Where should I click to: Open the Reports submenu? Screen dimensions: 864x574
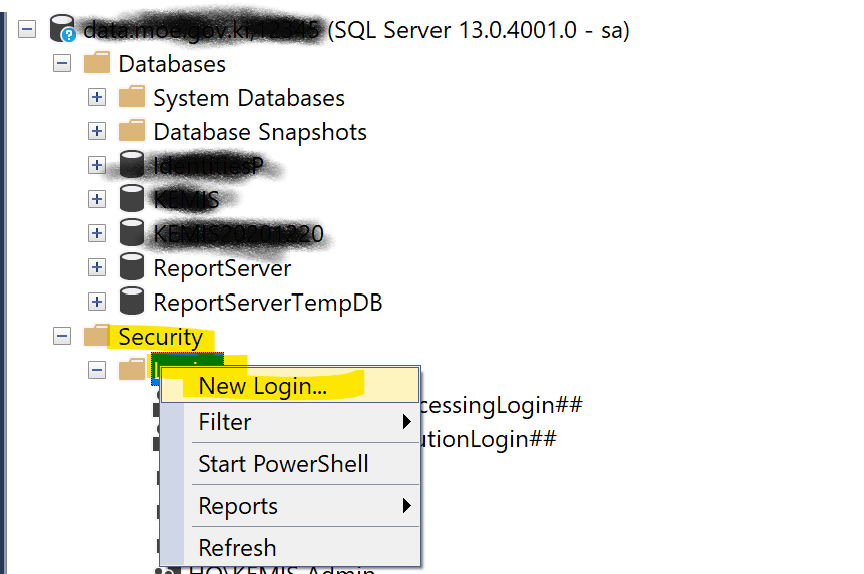coord(236,506)
